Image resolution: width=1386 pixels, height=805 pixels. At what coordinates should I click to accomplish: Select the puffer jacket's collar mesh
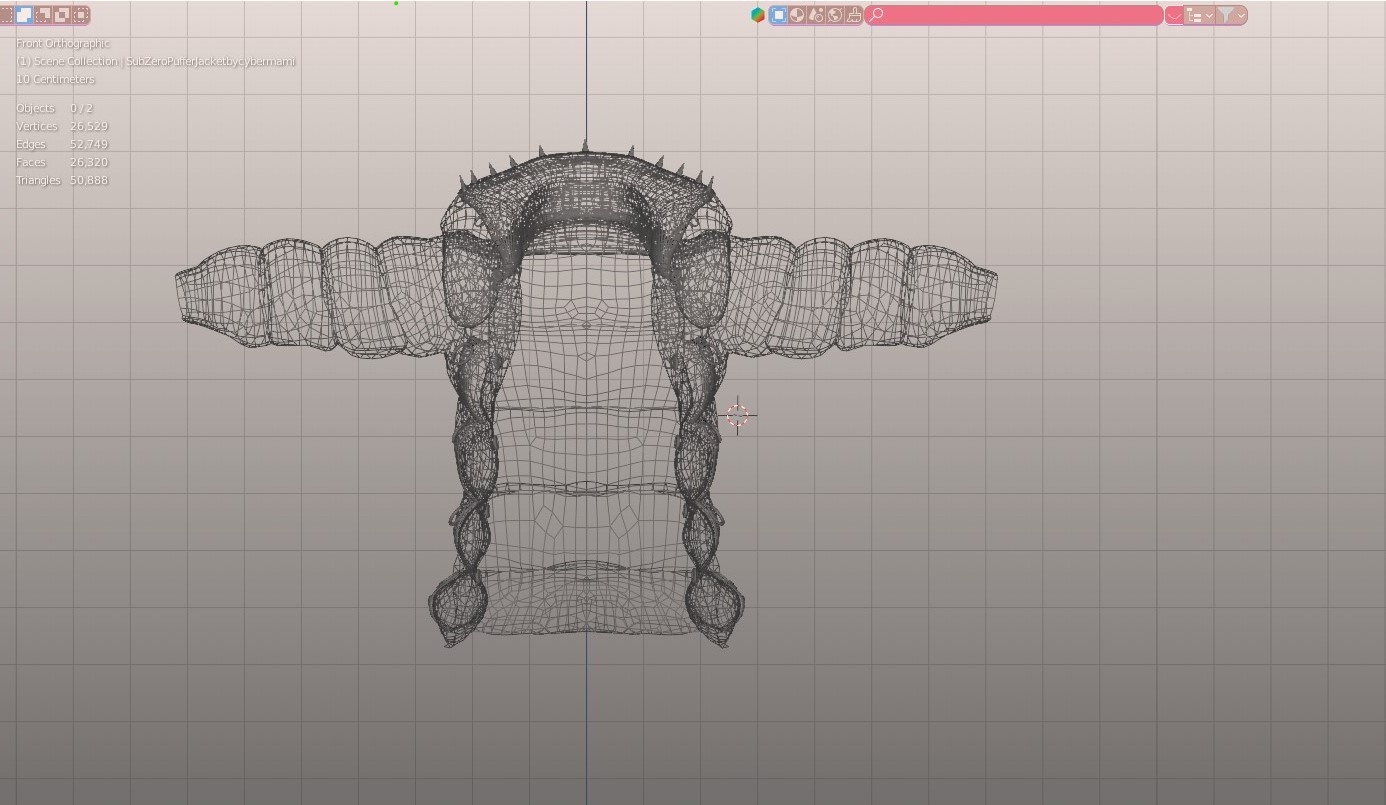(586, 190)
